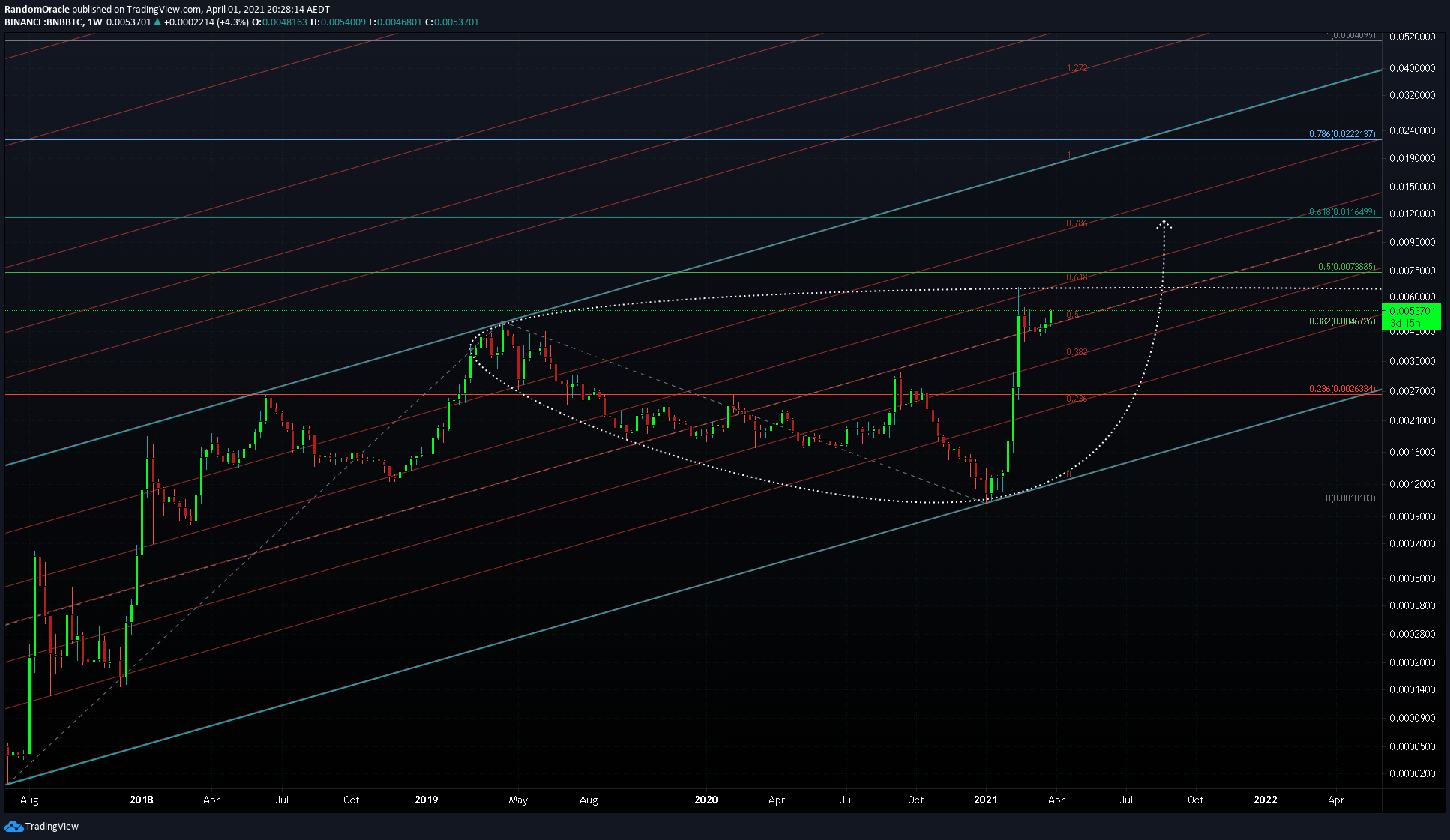
Task: Select the 0.382(0.0046726) Fibonacci level label
Action: 1342,321
